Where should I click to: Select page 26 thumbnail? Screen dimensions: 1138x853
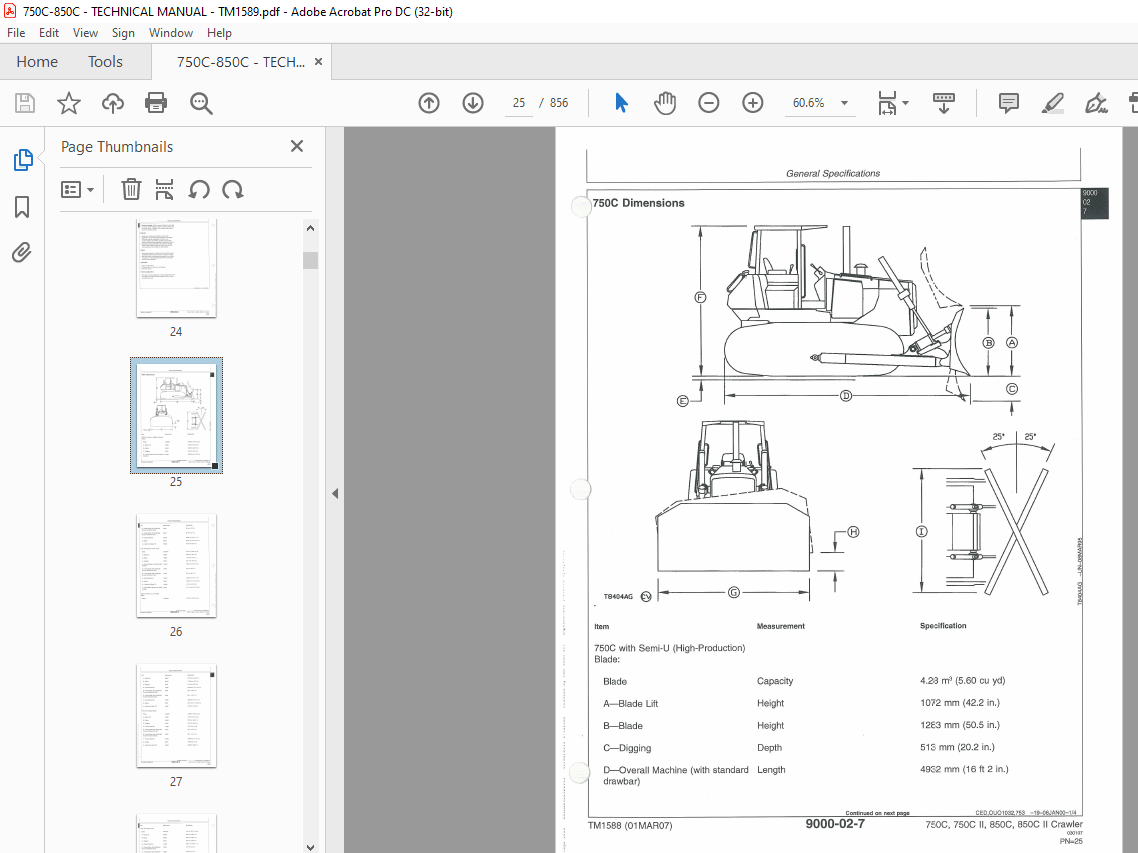tap(176, 566)
